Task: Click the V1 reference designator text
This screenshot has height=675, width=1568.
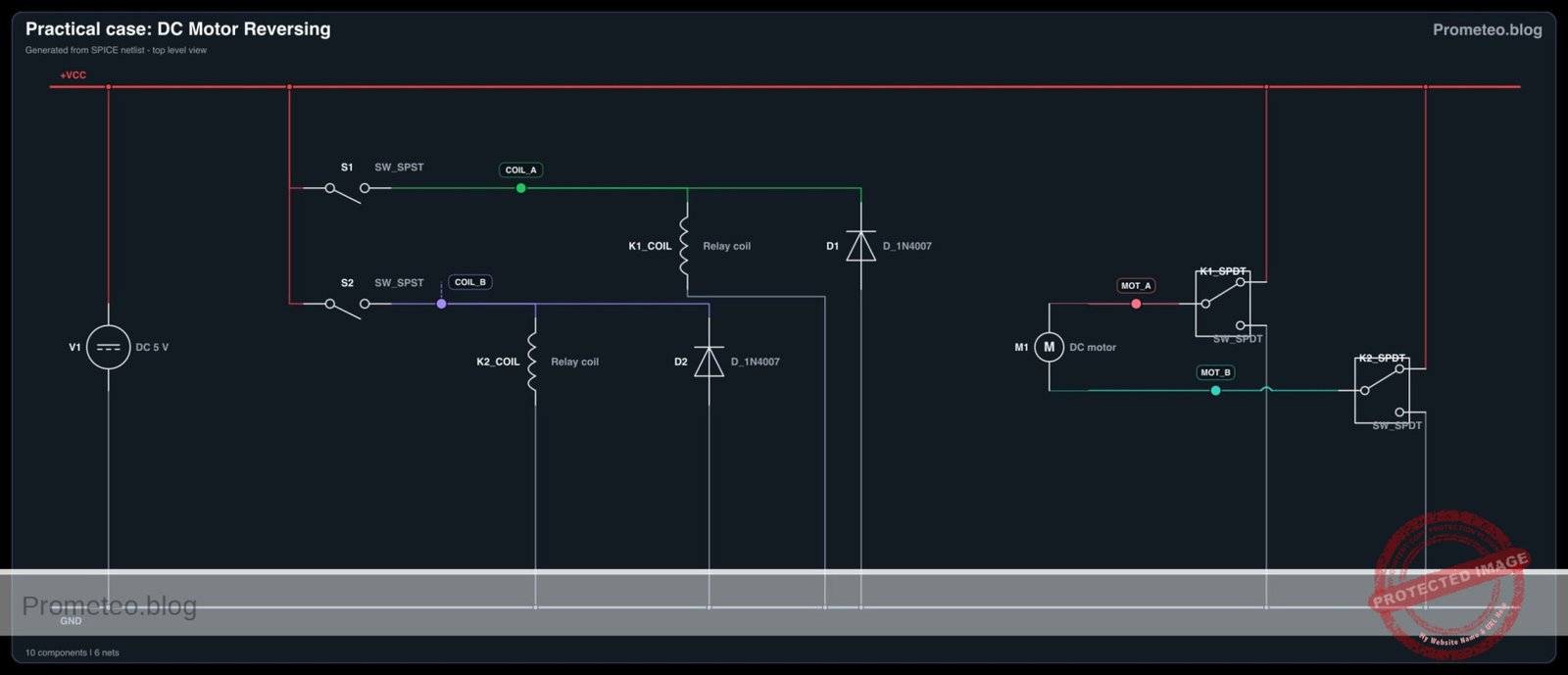Action: [x=74, y=347]
